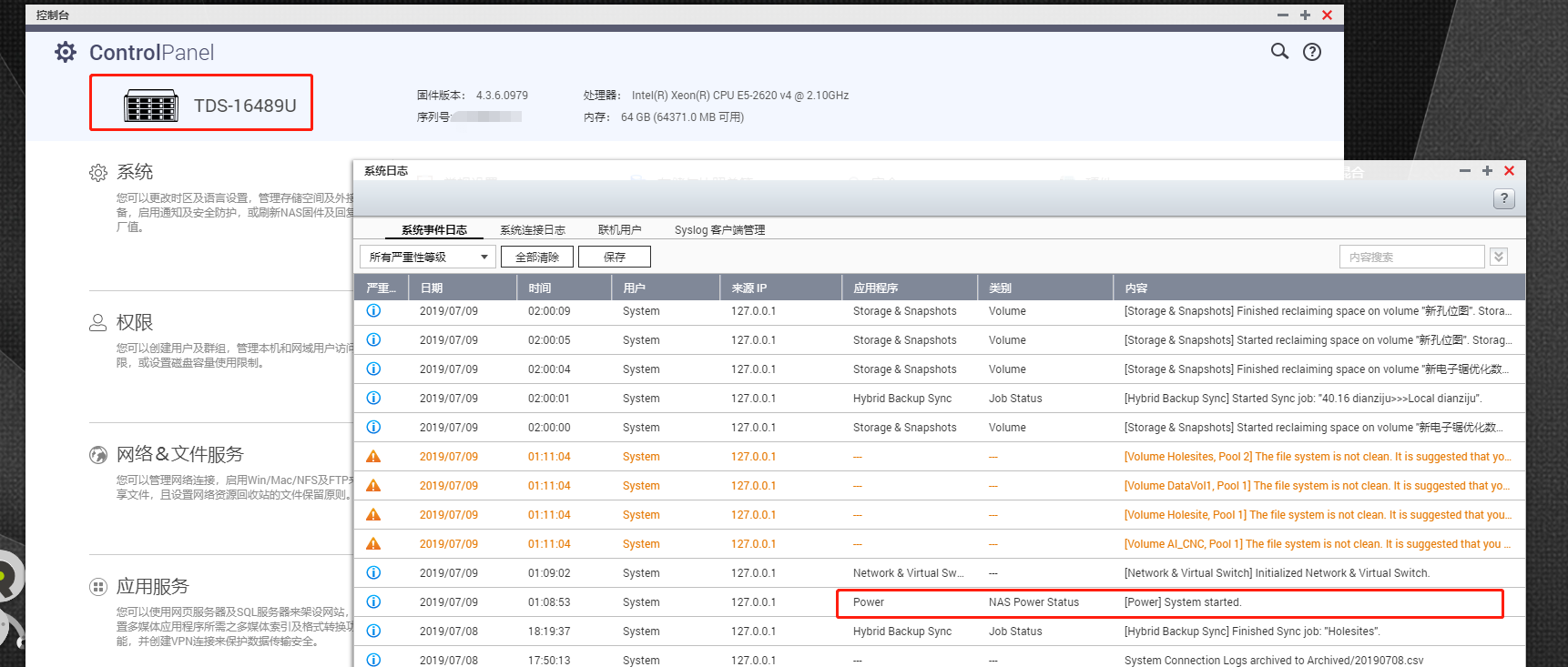Click the info icon of 02:00:01 log row

(373, 399)
